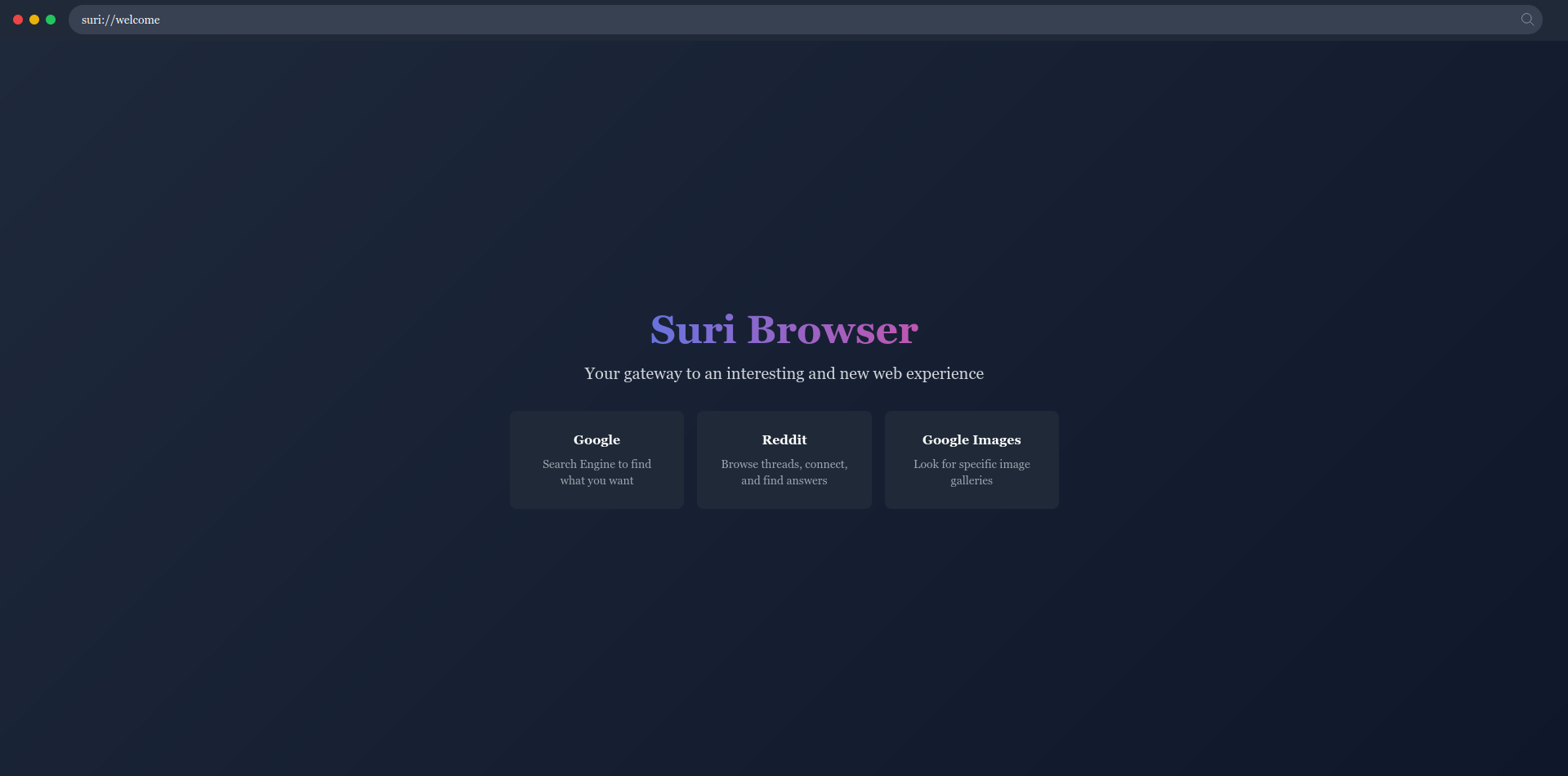This screenshot has height=776, width=1568.
Task: Open the Reddit shortcut card
Action: (x=784, y=460)
